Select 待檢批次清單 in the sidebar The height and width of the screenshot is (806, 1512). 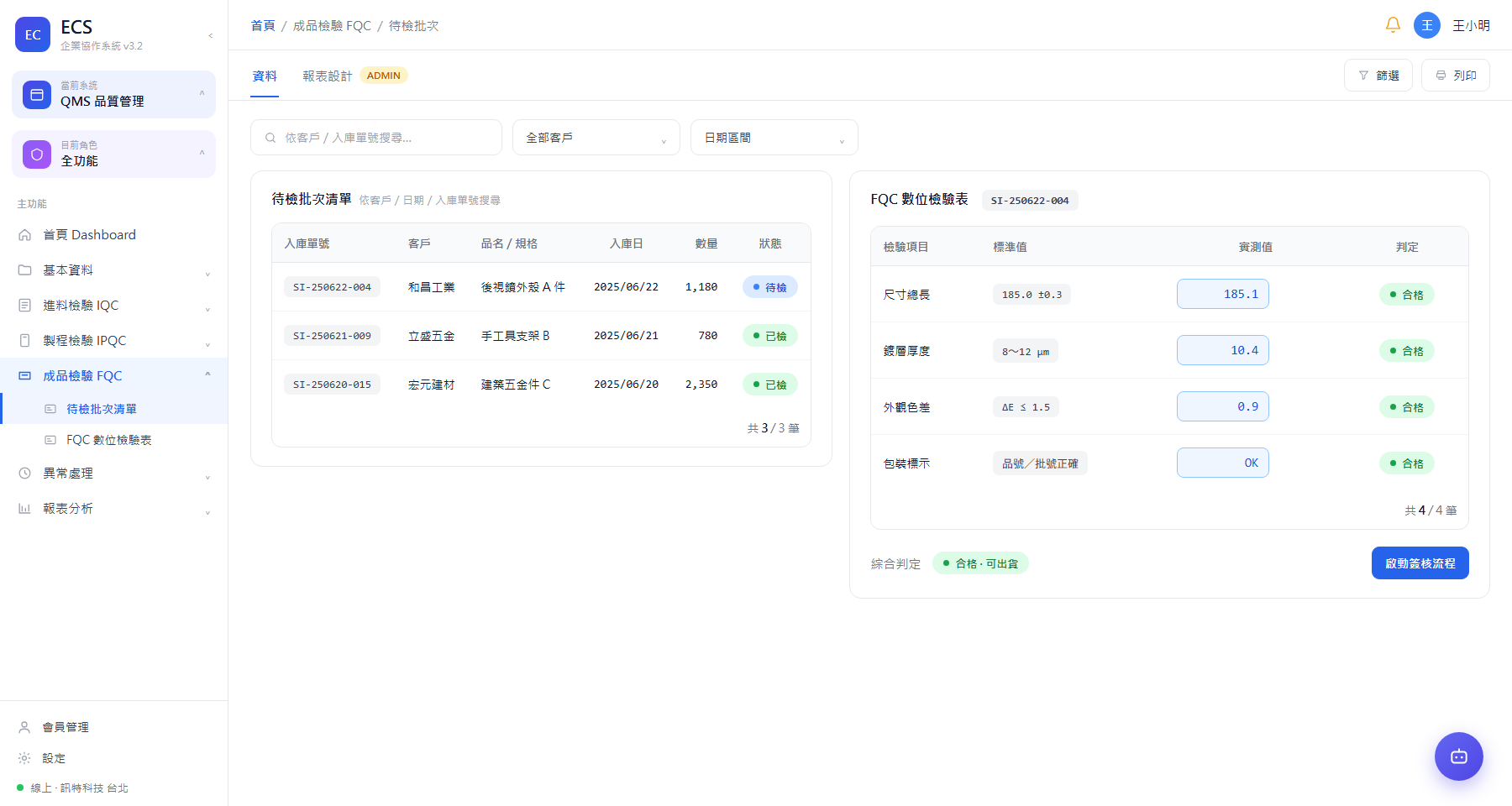point(114,409)
